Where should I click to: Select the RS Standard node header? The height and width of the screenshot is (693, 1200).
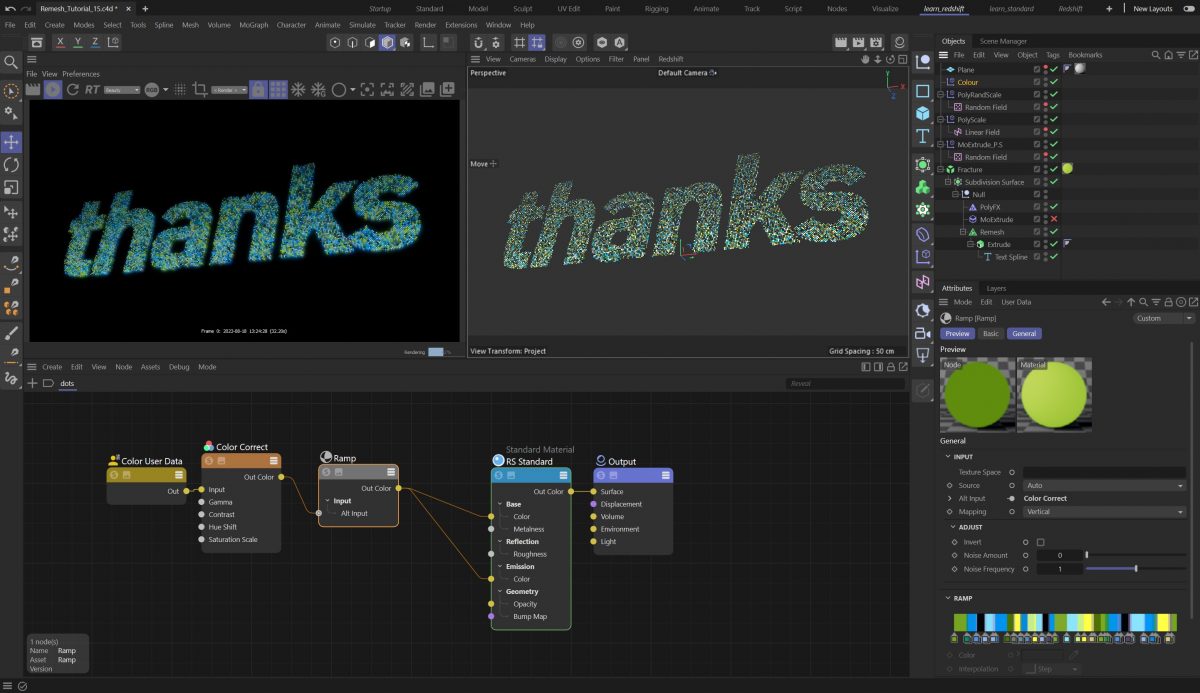(531, 475)
